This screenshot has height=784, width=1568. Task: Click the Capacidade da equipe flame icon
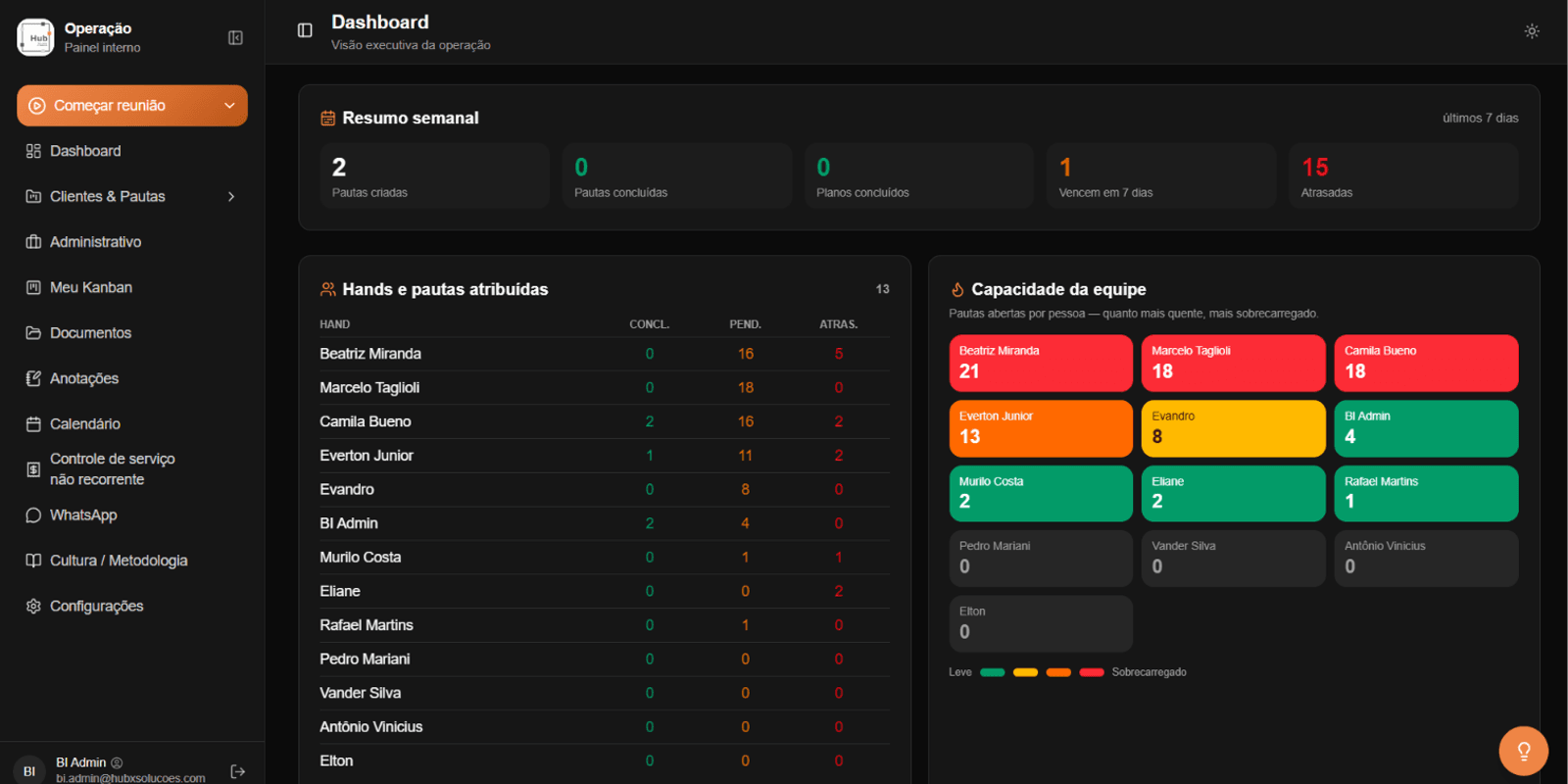[957, 290]
